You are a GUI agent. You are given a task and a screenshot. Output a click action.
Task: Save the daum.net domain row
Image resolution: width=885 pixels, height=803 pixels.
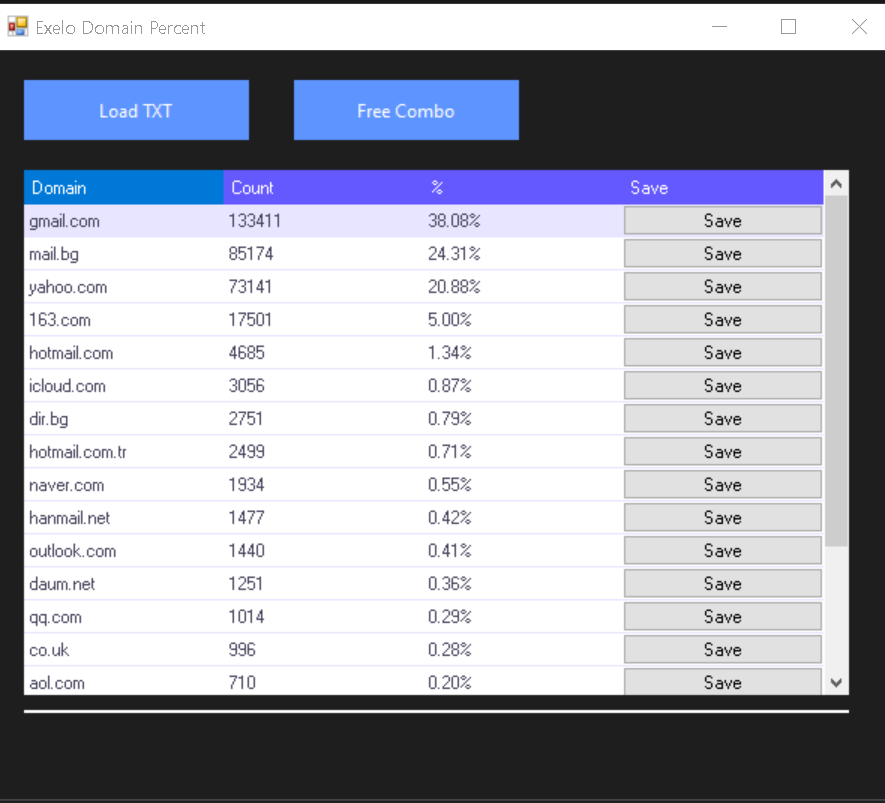[x=722, y=584]
